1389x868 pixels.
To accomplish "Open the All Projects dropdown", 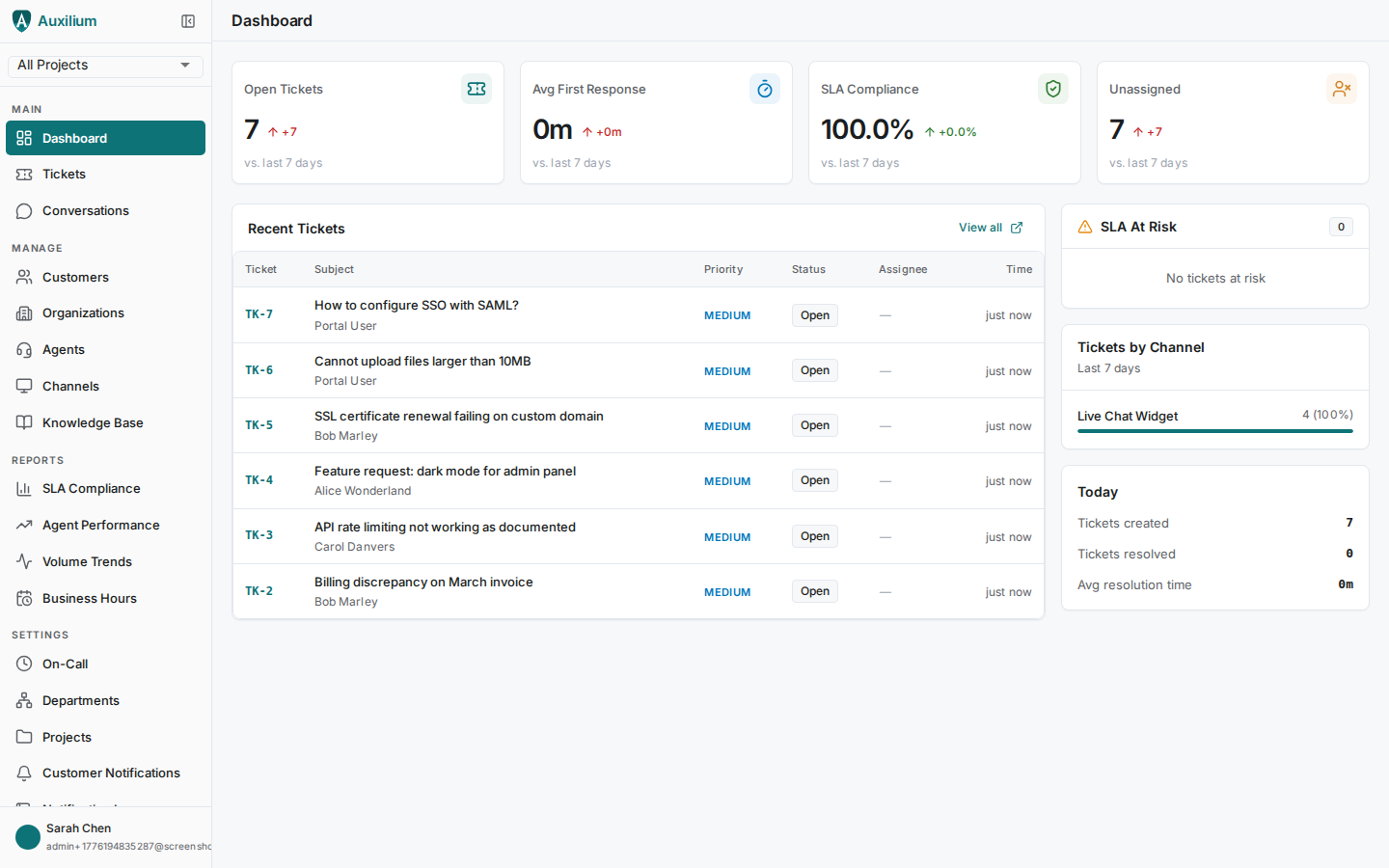I will coord(104,66).
